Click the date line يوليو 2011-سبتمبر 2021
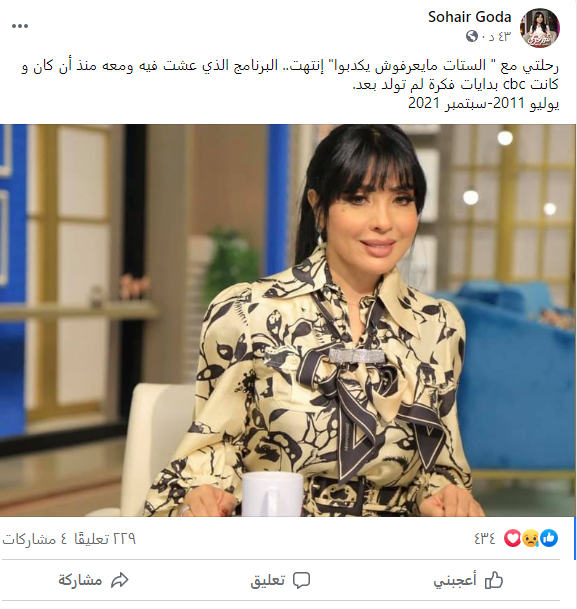The height and width of the screenshot is (609, 577). pyautogui.click(x=483, y=103)
